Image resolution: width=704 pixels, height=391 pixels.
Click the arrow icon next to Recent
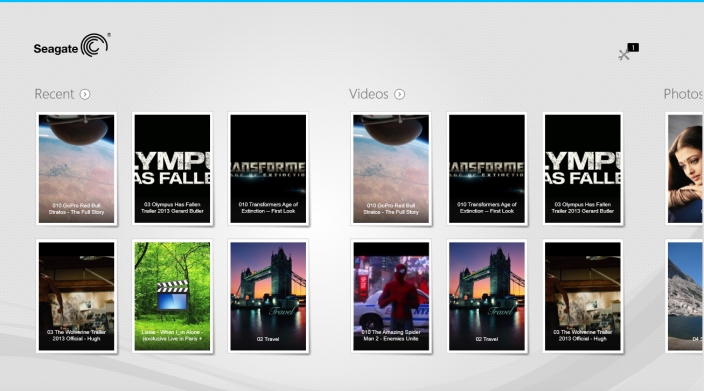[85, 94]
